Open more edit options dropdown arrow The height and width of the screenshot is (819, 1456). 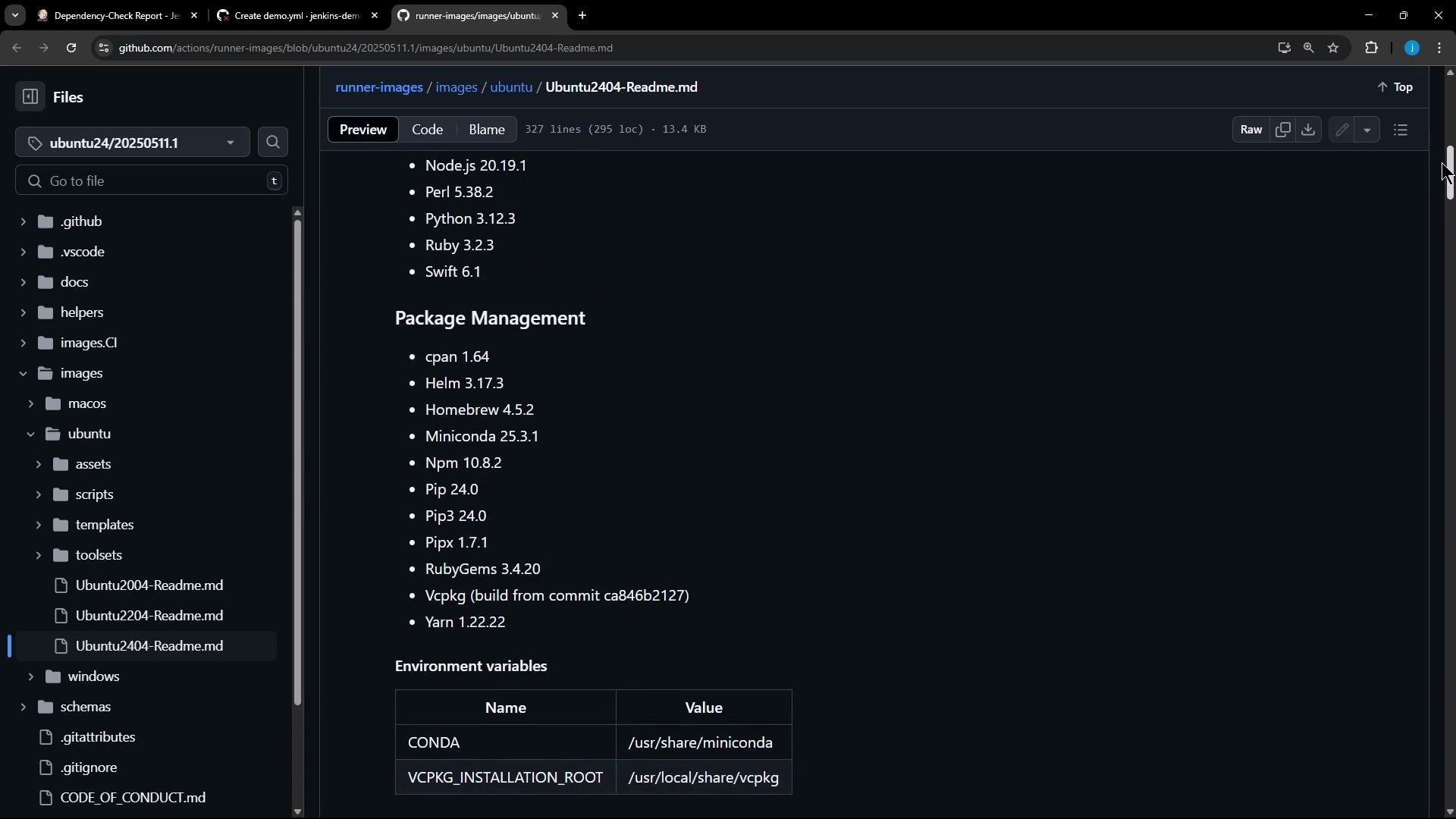[1367, 130]
